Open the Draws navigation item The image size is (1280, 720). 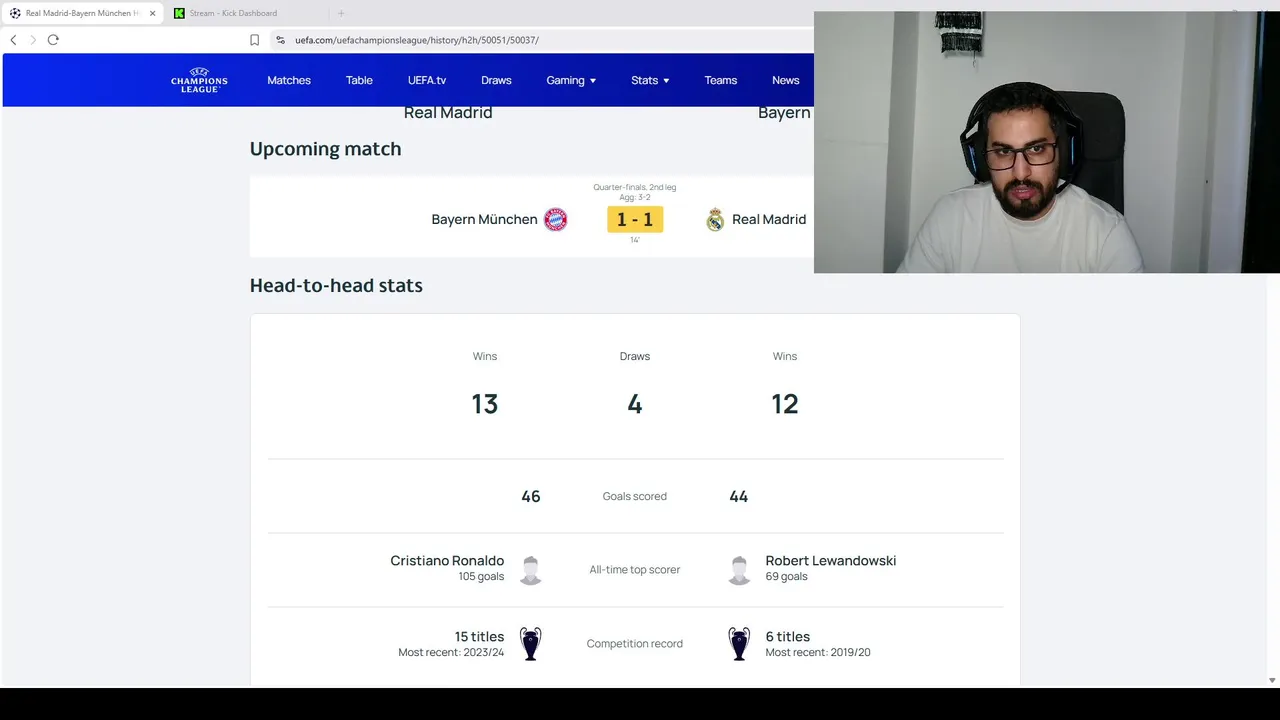pyautogui.click(x=496, y=80)
